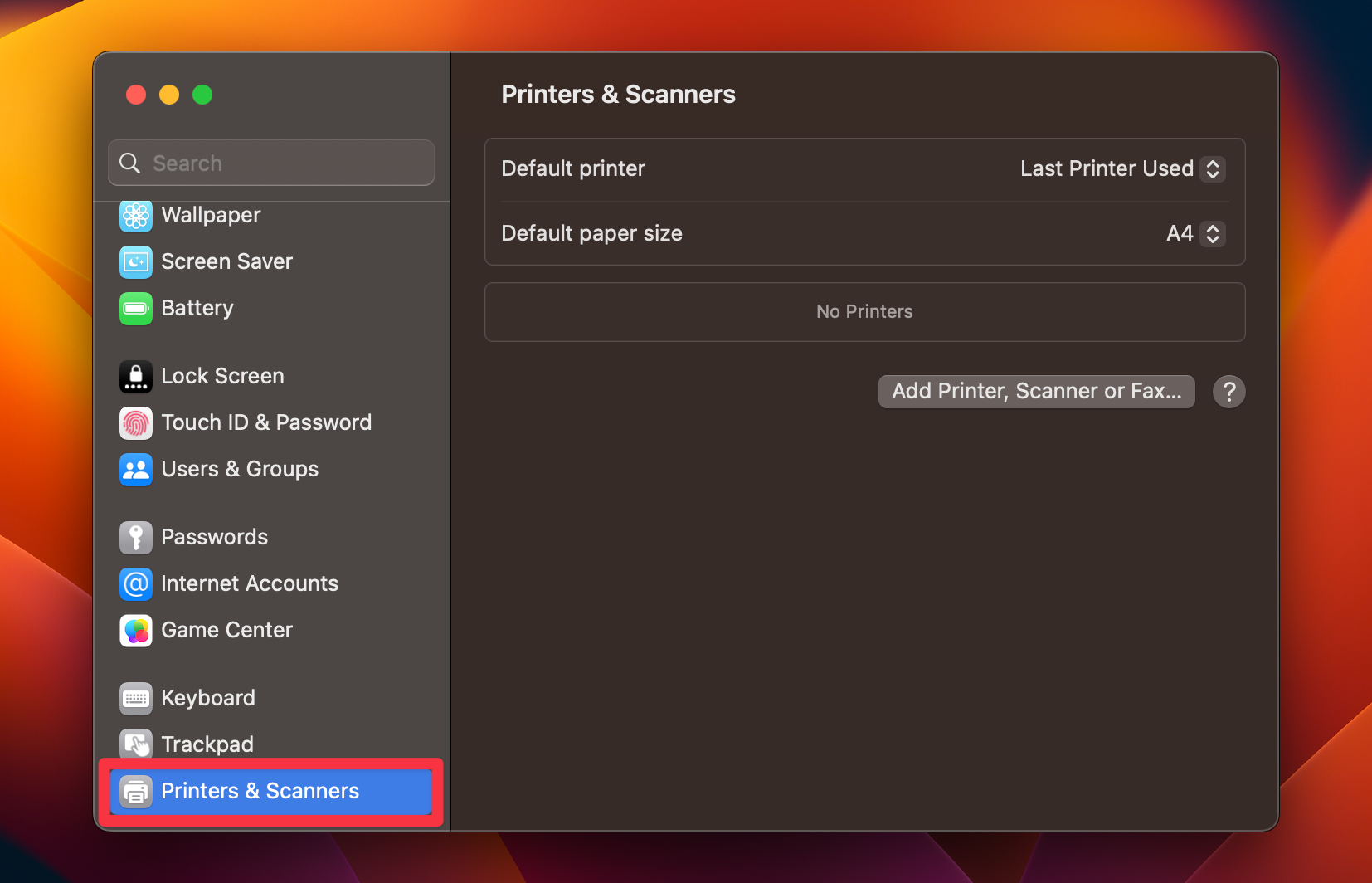This screenshot has width=1372, height=883.
Task: Switch to the Printers & Scanners section
Action: (x=260, y=791)
